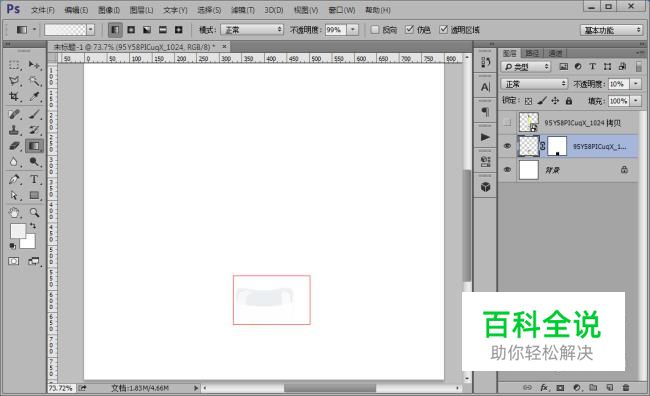Select the Magic Wand tool
The height and width of the screenshot is (396, 650).
pos(34,81)
